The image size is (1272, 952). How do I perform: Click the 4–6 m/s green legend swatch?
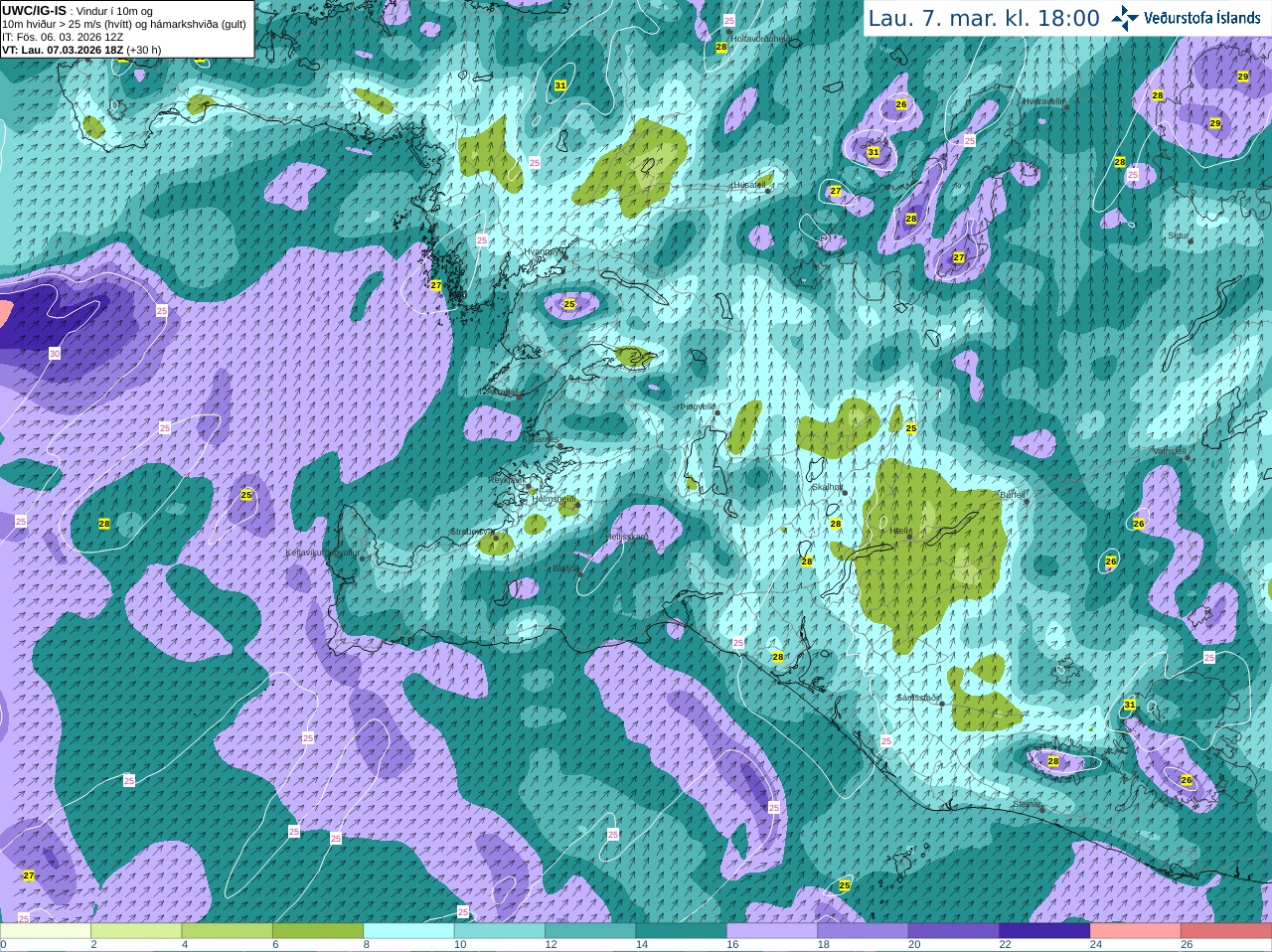point(227,931)
